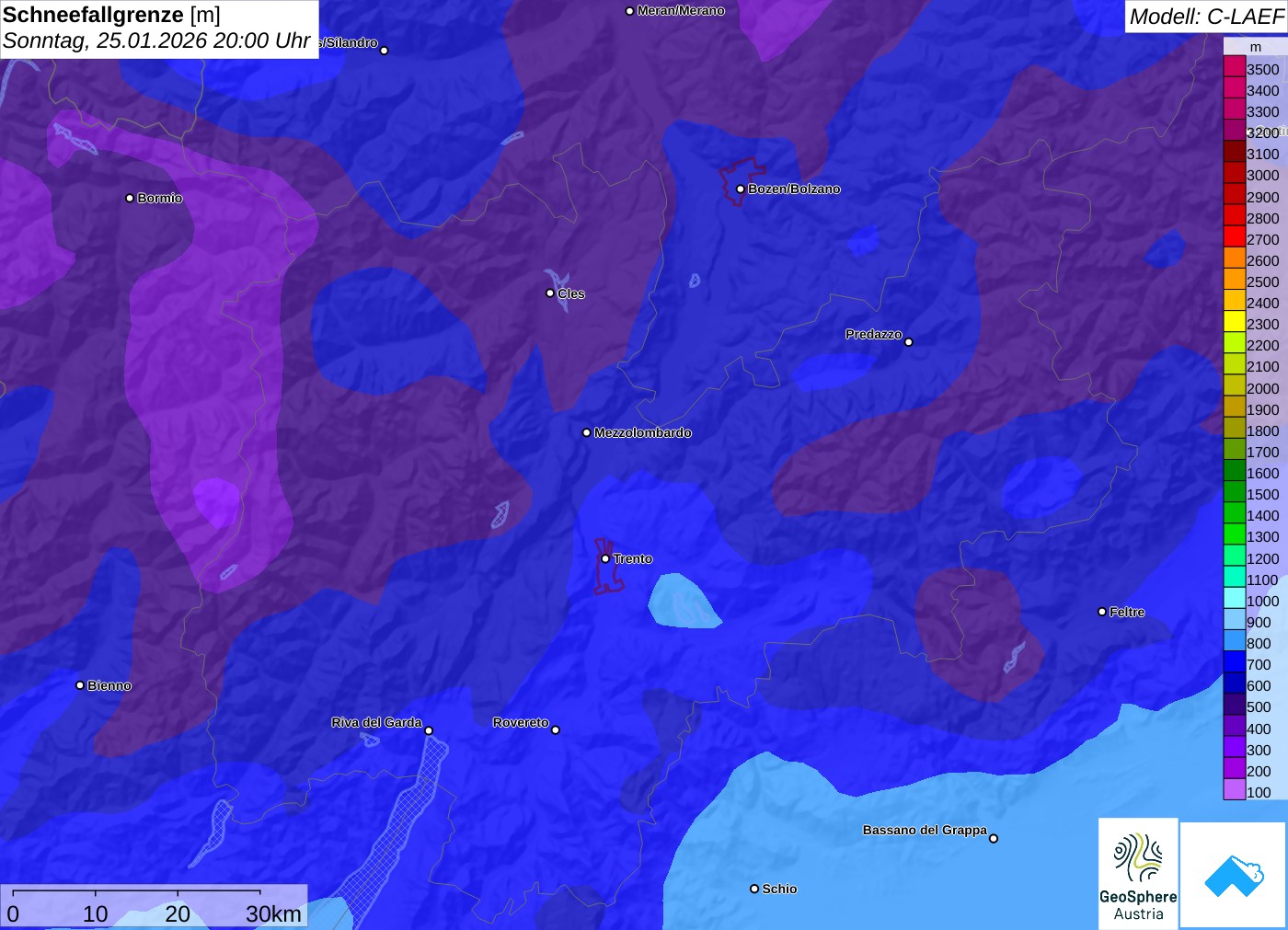Pick the 2300 m yellow legend swatch
Viewport: 1288px width, 930px height.
[x=1235, y=321]
